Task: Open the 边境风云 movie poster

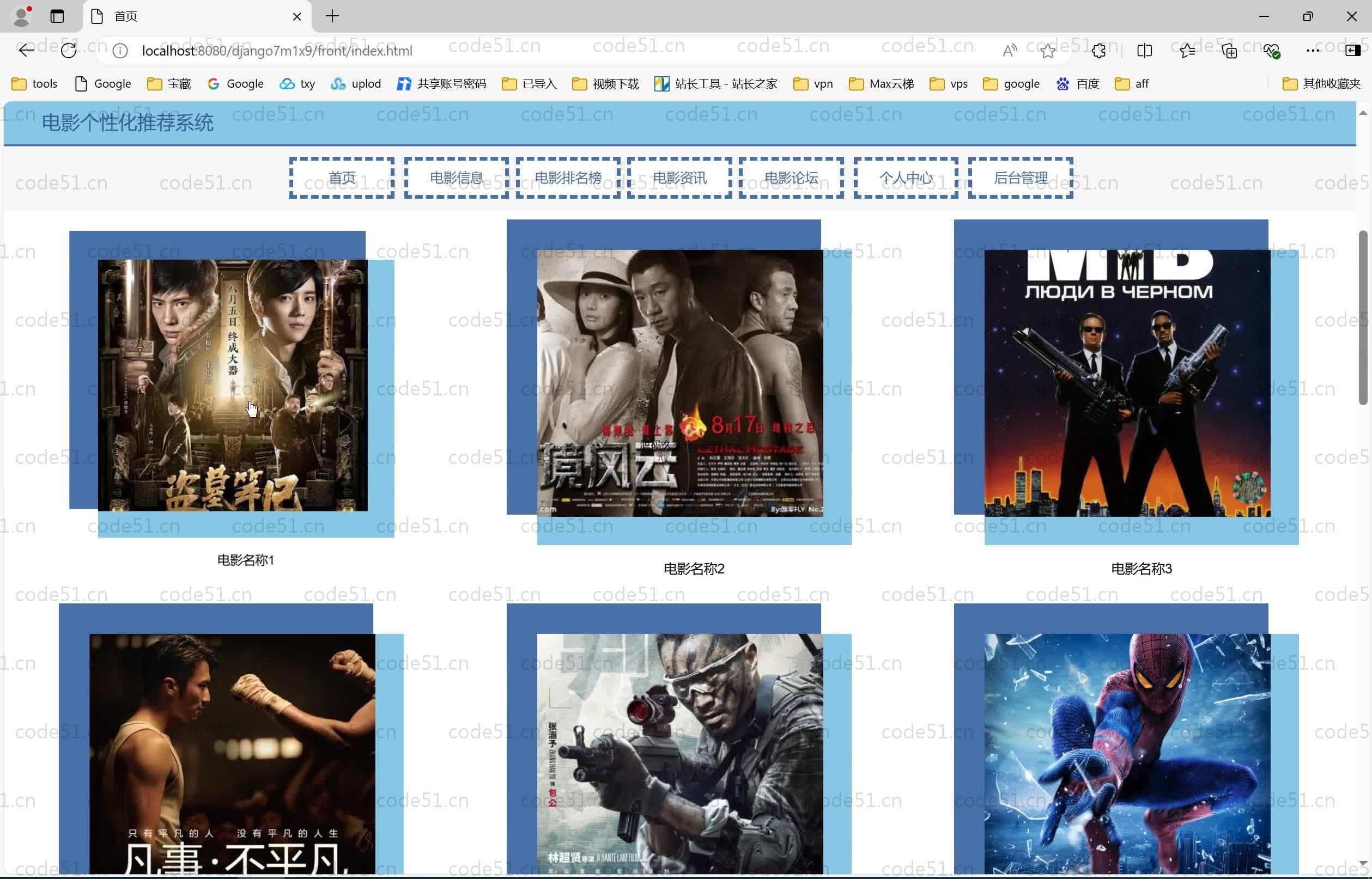Action: click(680, 383)
